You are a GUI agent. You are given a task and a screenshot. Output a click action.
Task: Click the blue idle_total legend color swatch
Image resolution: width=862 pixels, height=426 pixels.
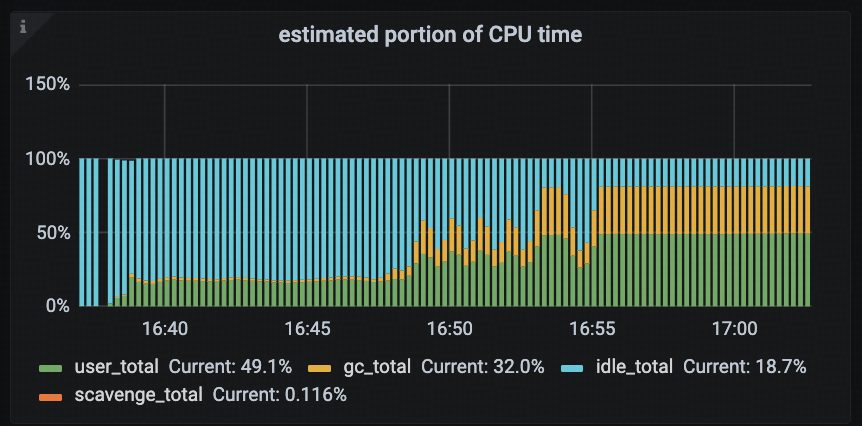574,367
